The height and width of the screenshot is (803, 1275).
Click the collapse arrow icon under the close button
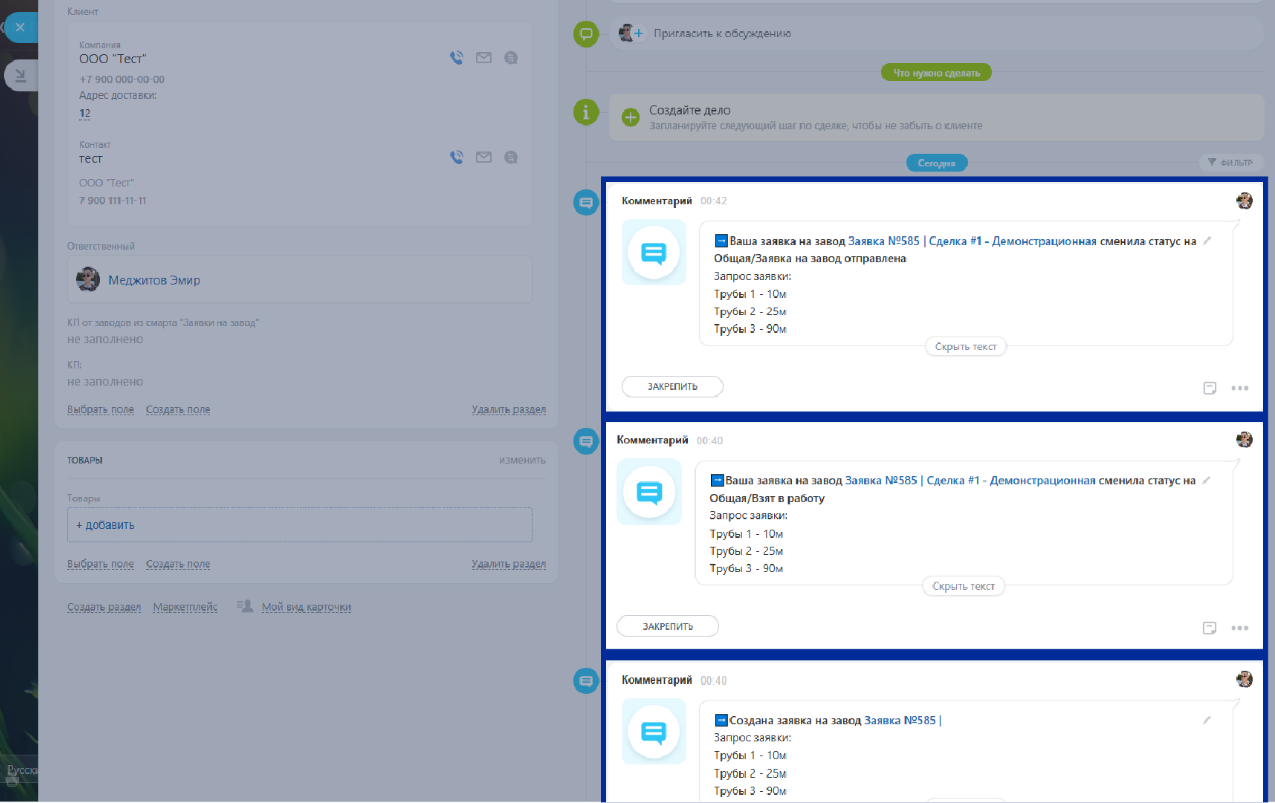click(21, 76)
